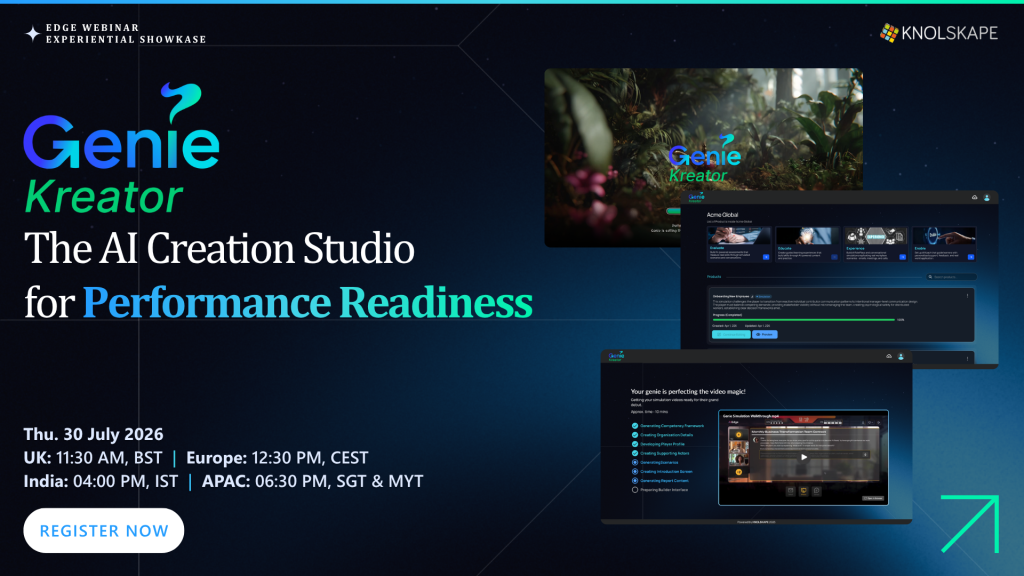Select the Products section tab

coord(714,277)
